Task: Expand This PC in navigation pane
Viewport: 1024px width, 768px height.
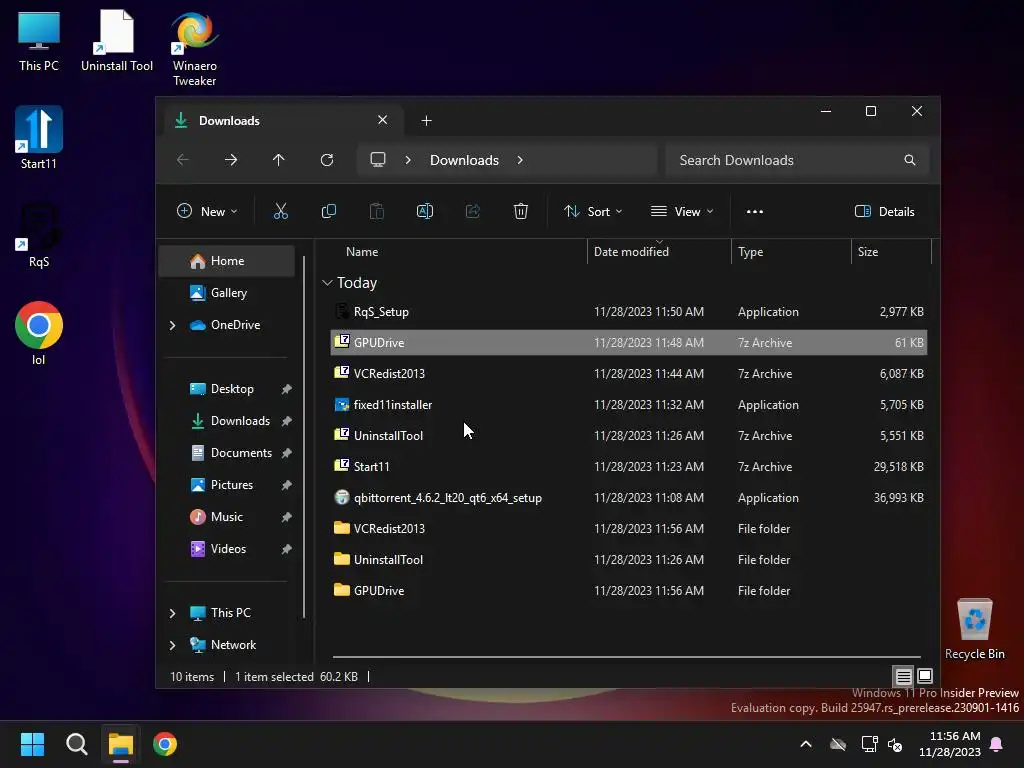Action: (x=172, y=613)
